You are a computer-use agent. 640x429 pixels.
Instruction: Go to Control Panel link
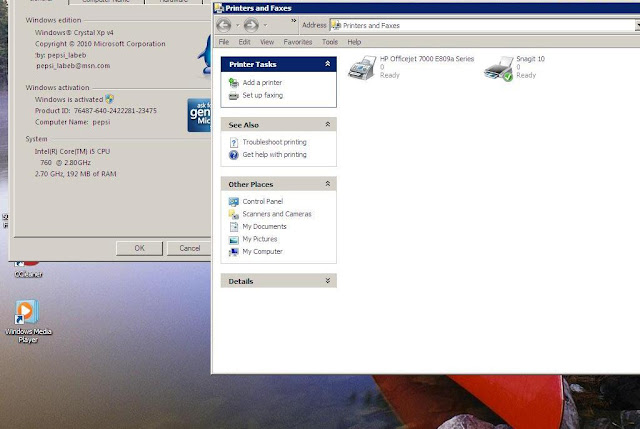coord(262,201)
